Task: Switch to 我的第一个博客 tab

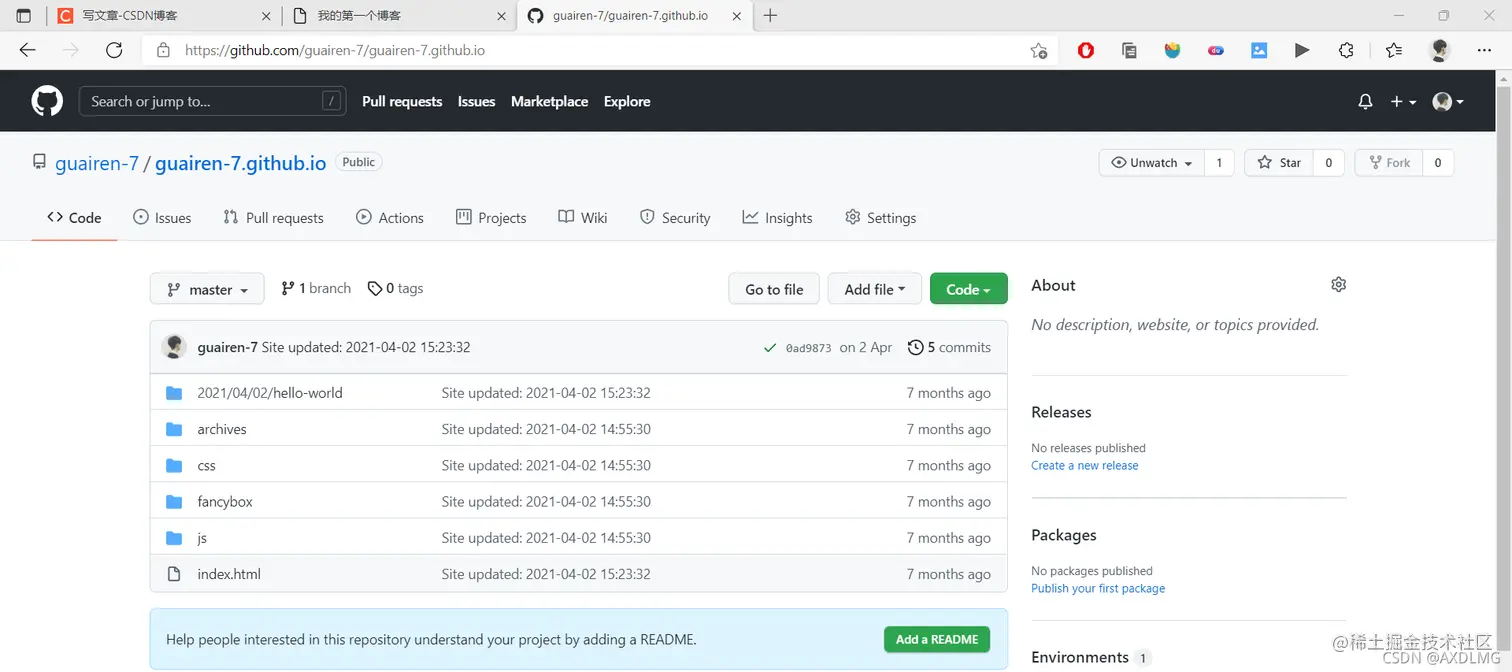Action: [x=399, y=16]
